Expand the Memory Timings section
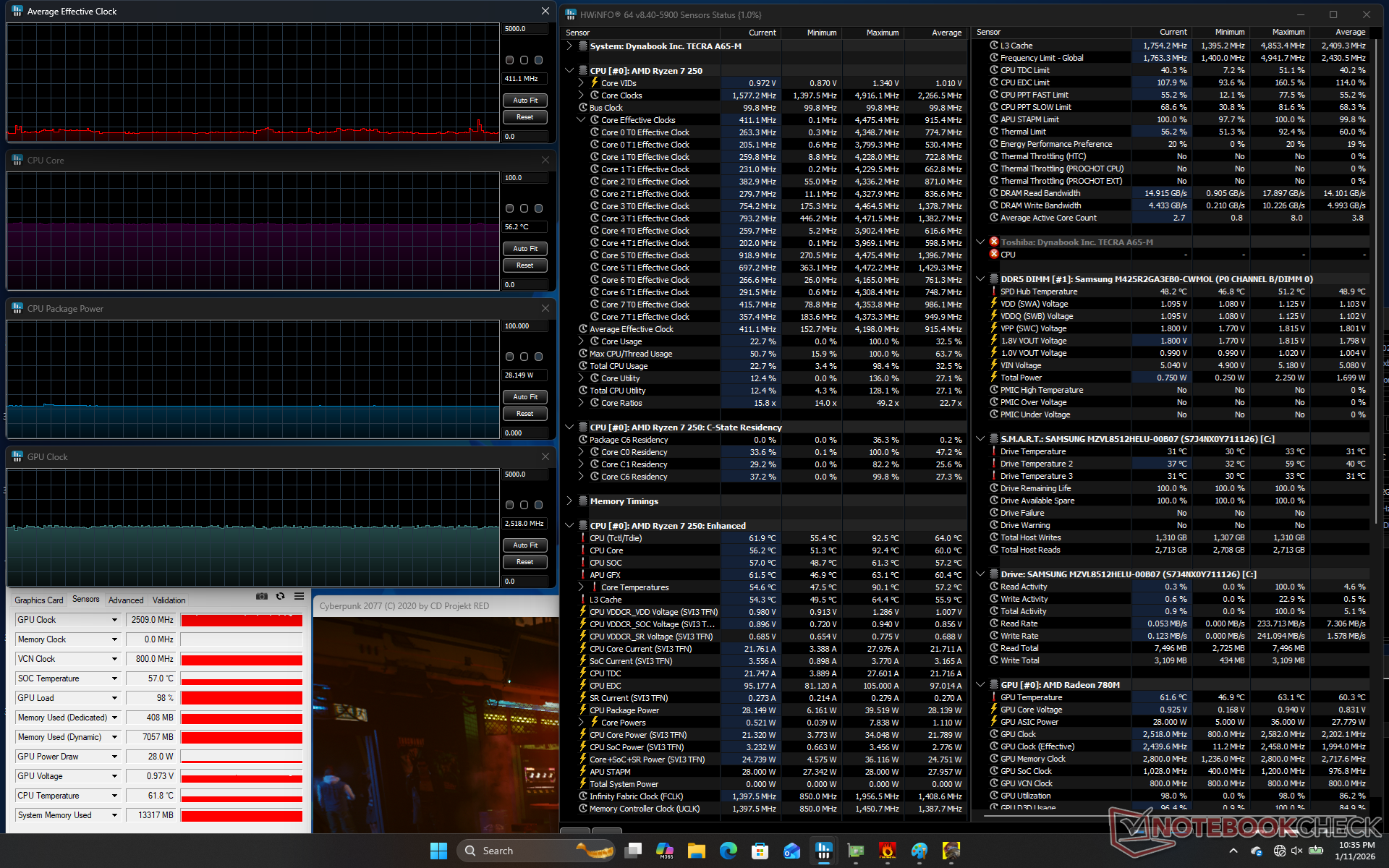The height and width of the screenshot is (868, 1389). (569, 501)
